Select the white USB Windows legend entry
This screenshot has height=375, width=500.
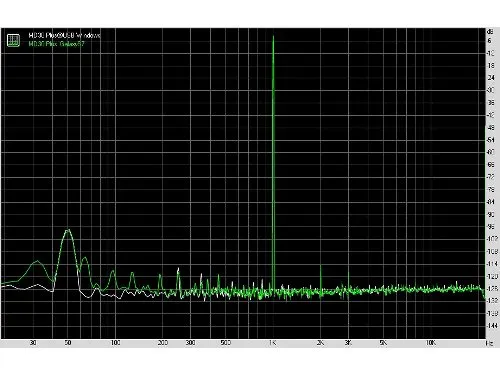click(x=64, y=35)
